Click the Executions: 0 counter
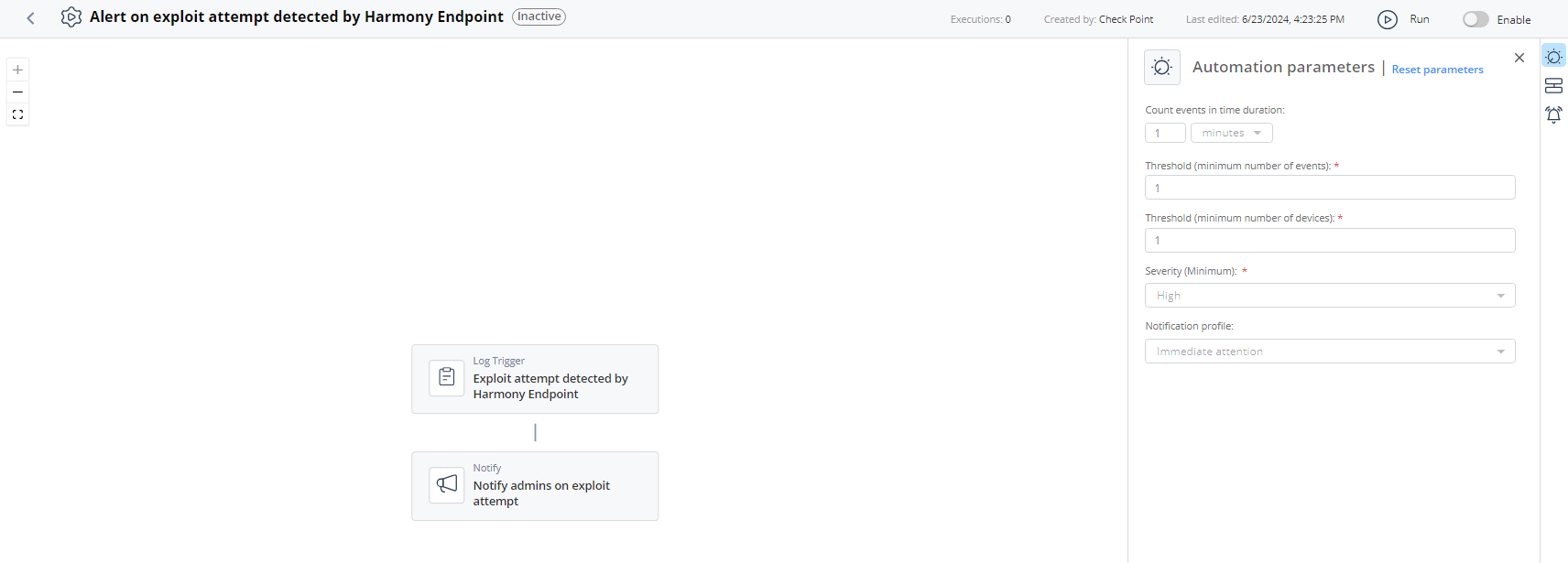The width and height of the screenshot is (1568, 563). (x=980, y=19)
